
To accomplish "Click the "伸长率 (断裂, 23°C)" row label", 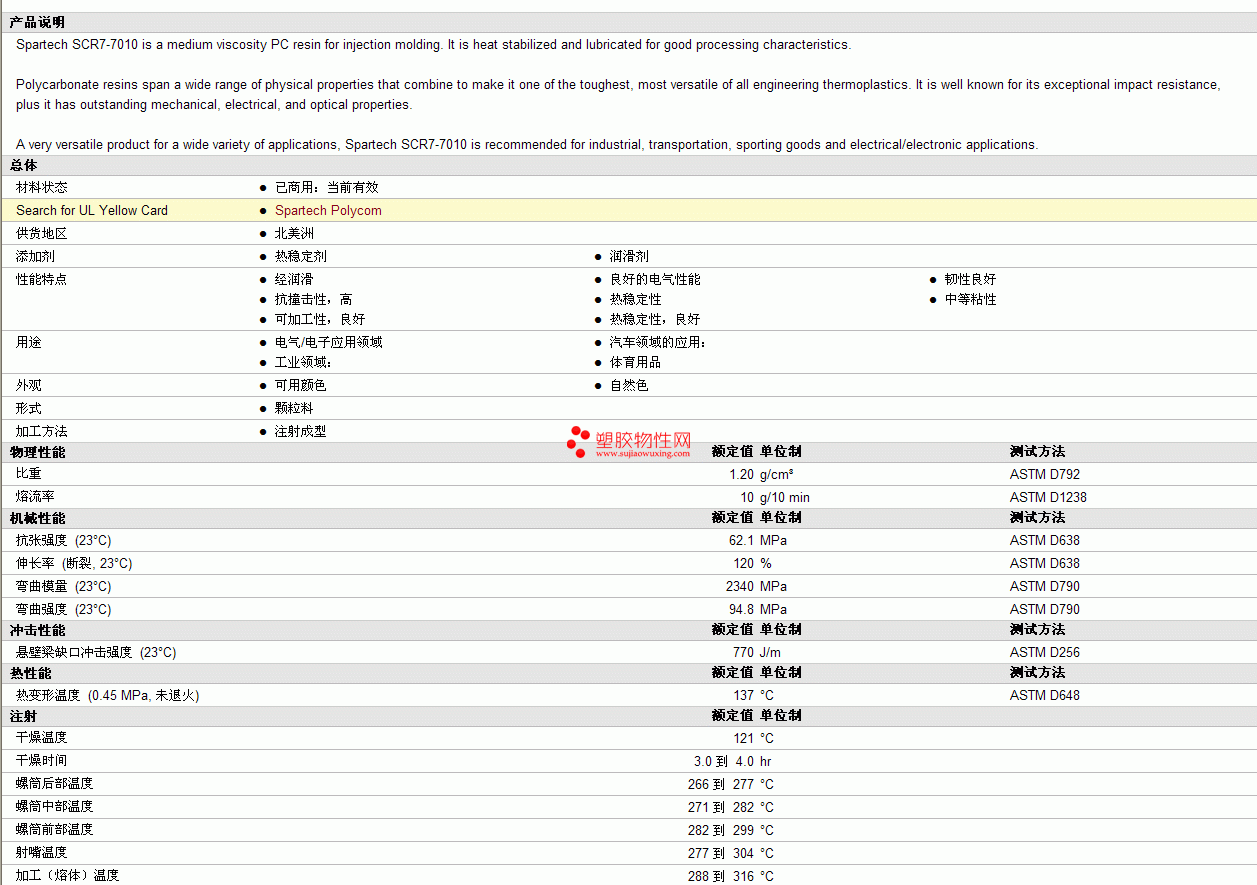I will [x=74, y=563].
